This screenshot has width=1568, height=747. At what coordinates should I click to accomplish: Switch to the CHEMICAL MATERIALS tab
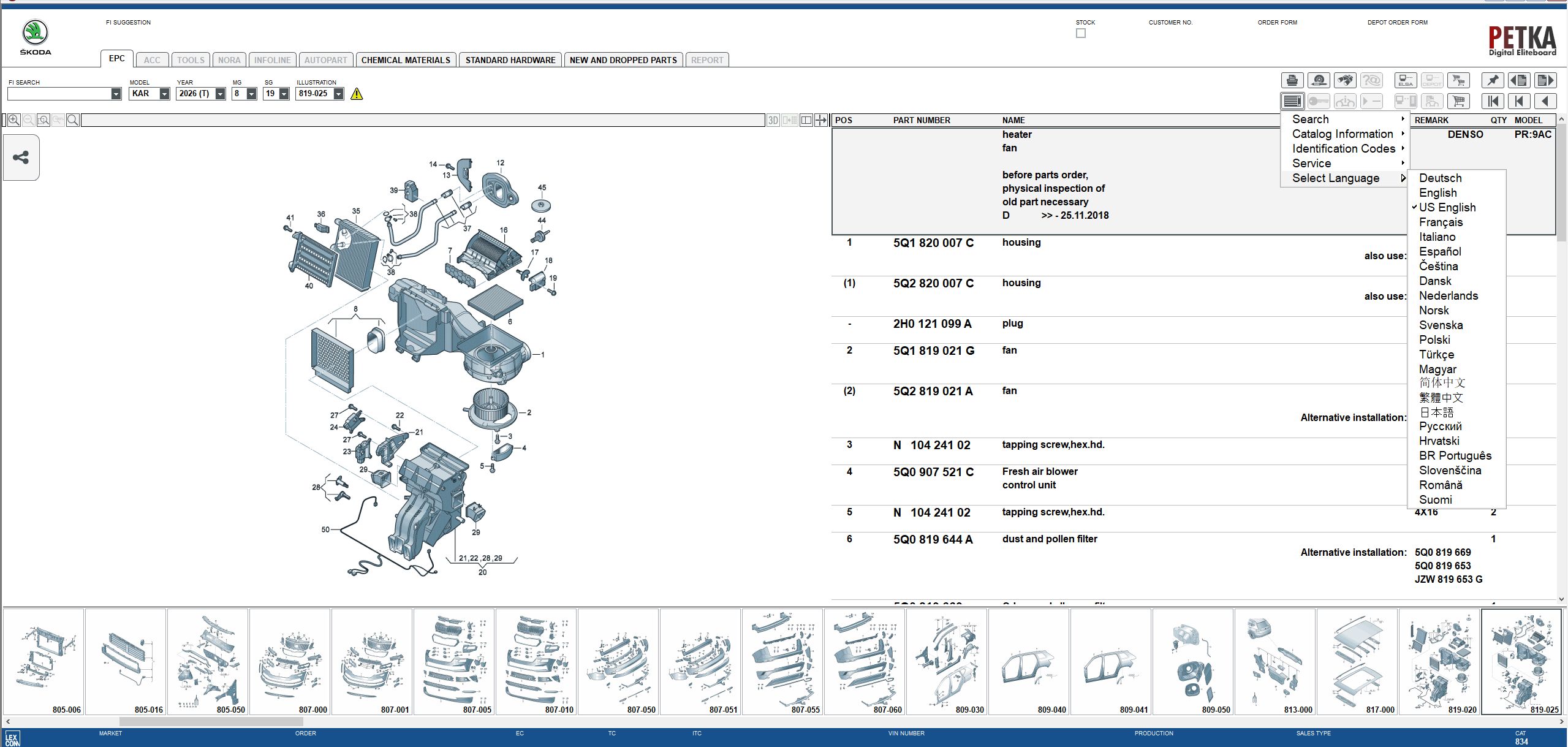[406, 59]
